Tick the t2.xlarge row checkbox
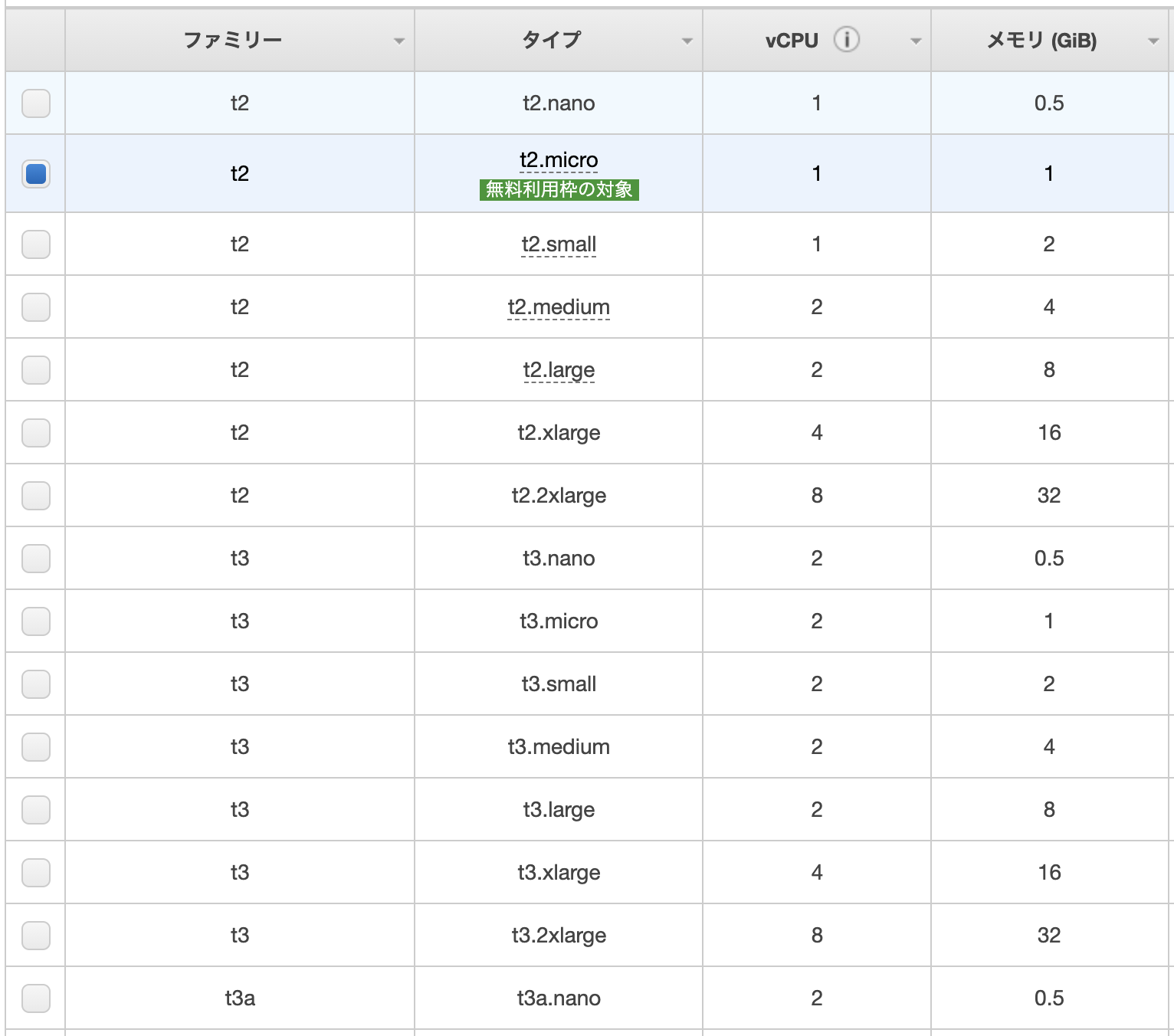Screen dimensions: 1174x1036 tap(36, 433)
